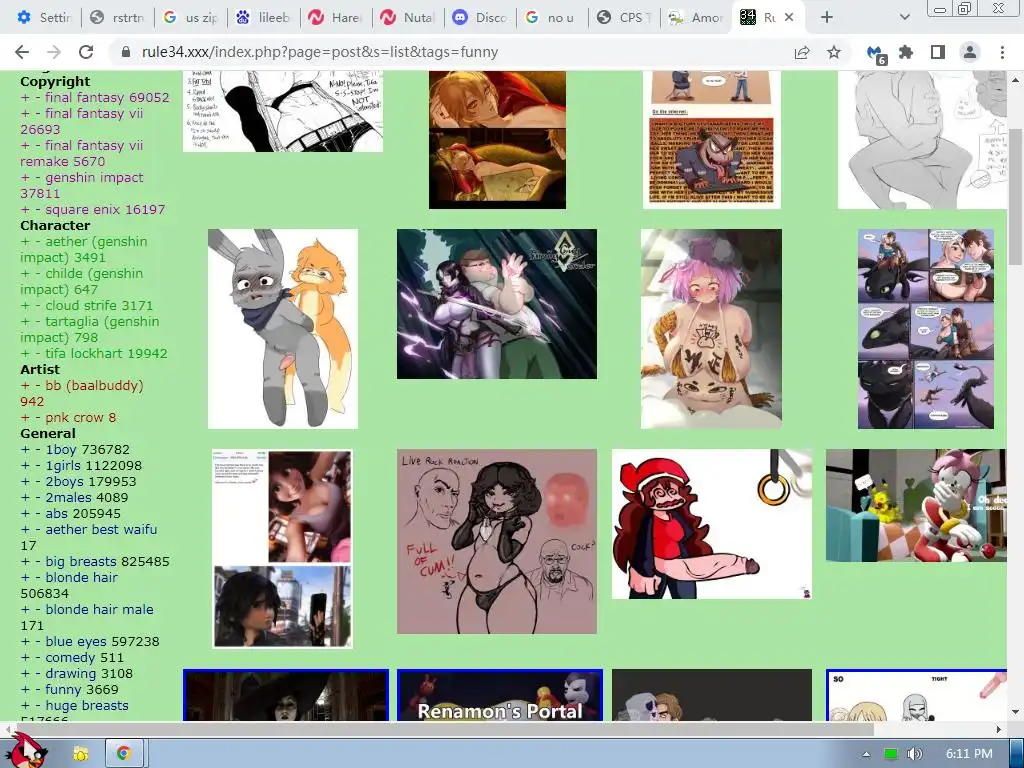Viewport: 1024px width, 768px height.
Task: Open the comedy tag link
Action: pyautogui.click(x=70, y=658)
